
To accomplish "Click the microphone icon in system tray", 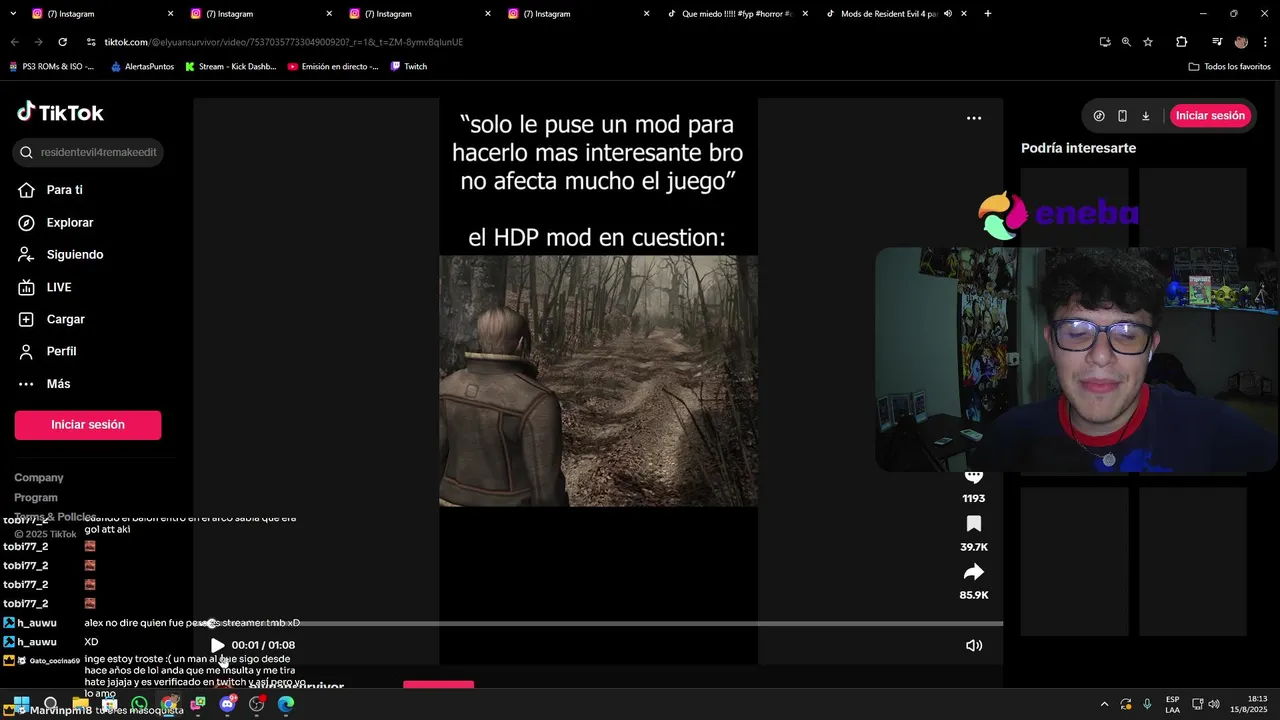I will pyautogui.click(x=1147, y=704).
